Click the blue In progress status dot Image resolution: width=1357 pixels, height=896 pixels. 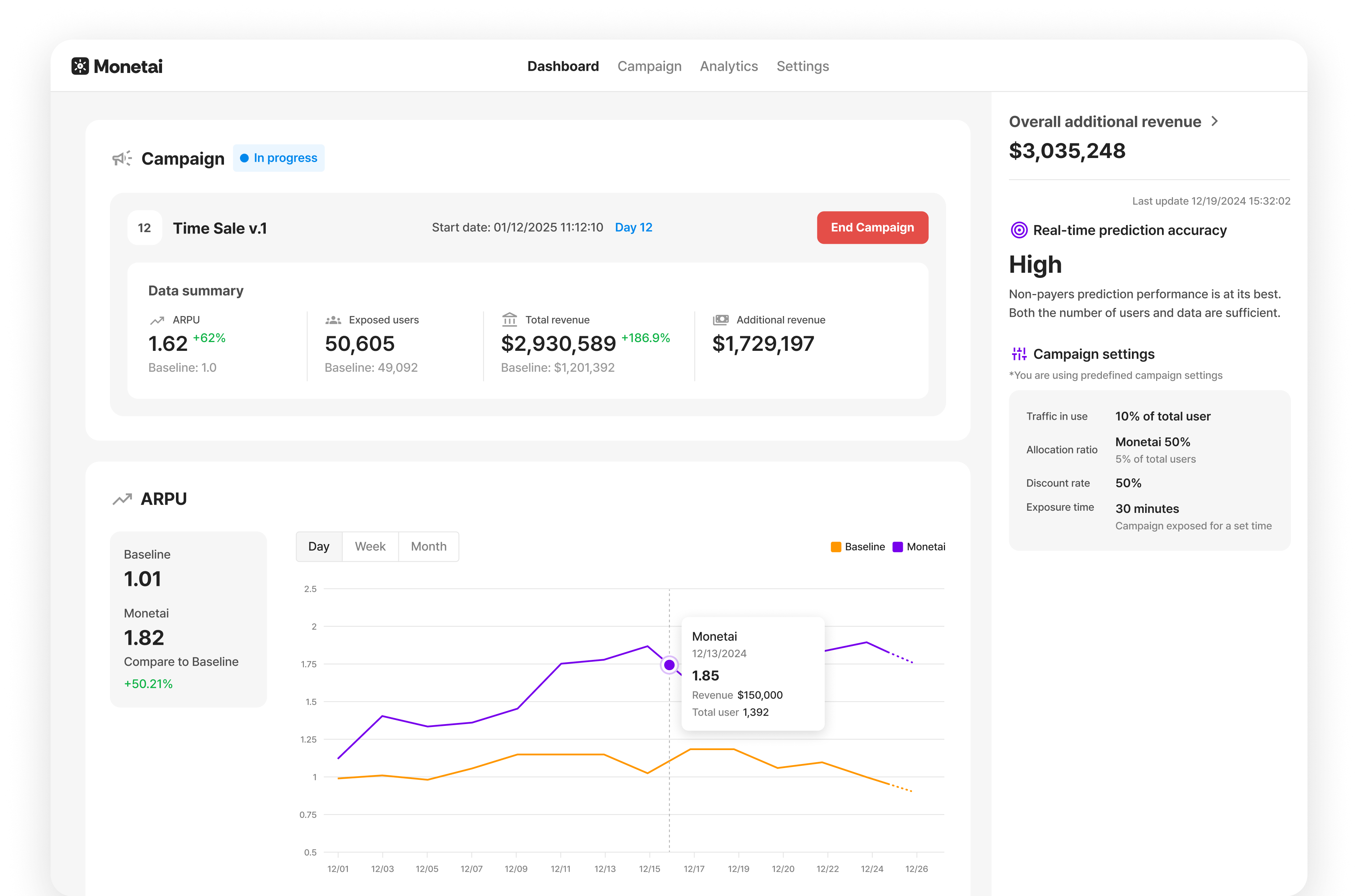[244, 158]
